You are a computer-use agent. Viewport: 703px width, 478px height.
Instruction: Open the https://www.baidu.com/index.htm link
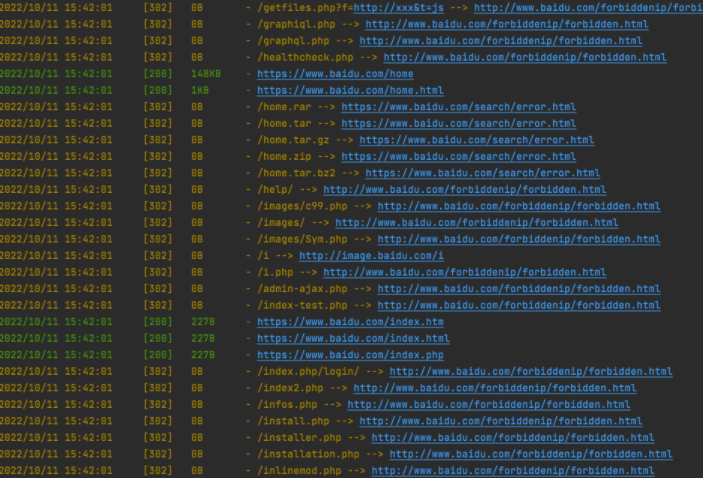click(x=350, y=322)
